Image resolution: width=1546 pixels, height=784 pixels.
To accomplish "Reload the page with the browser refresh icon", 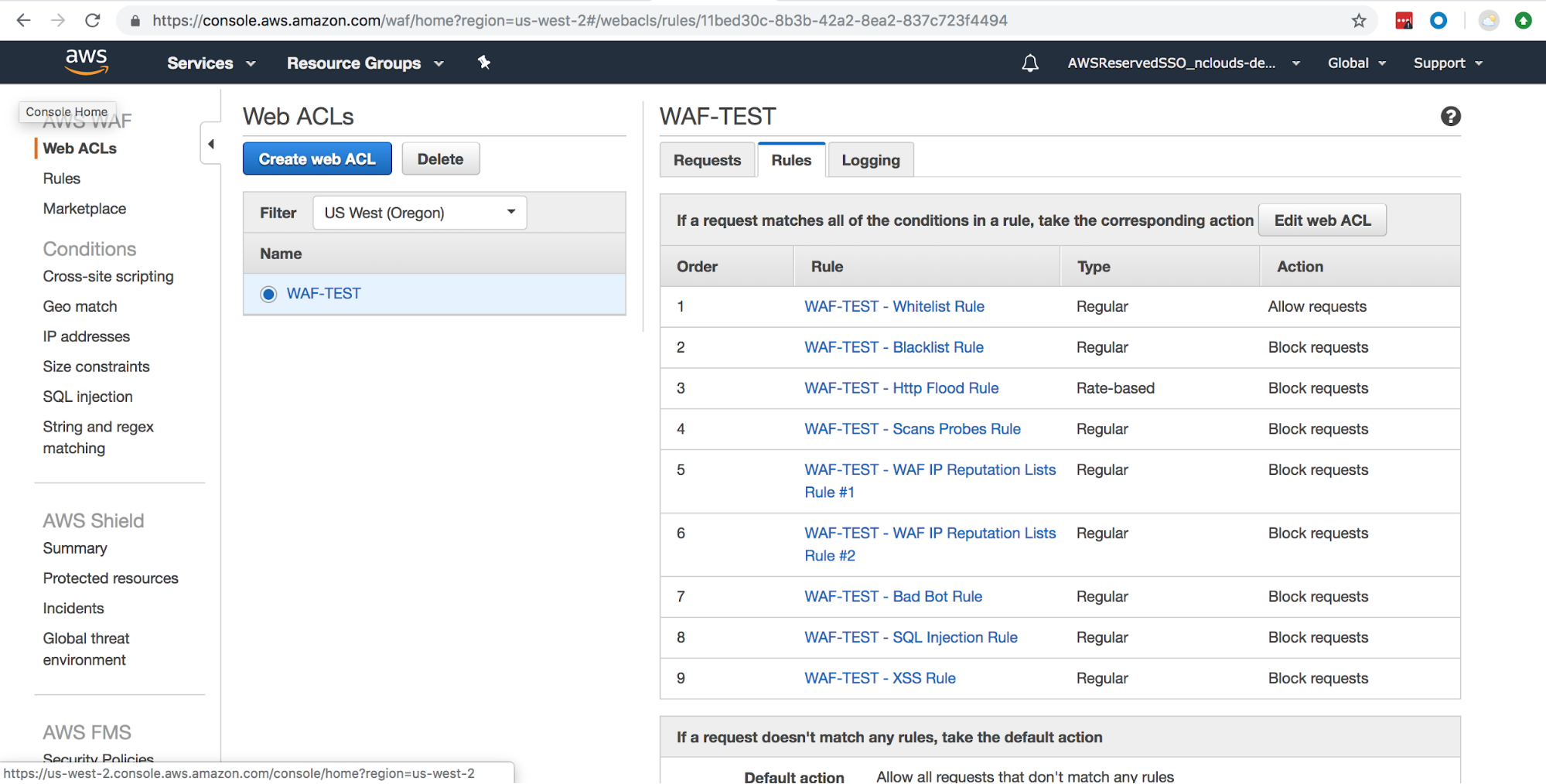I will [93, 20].
